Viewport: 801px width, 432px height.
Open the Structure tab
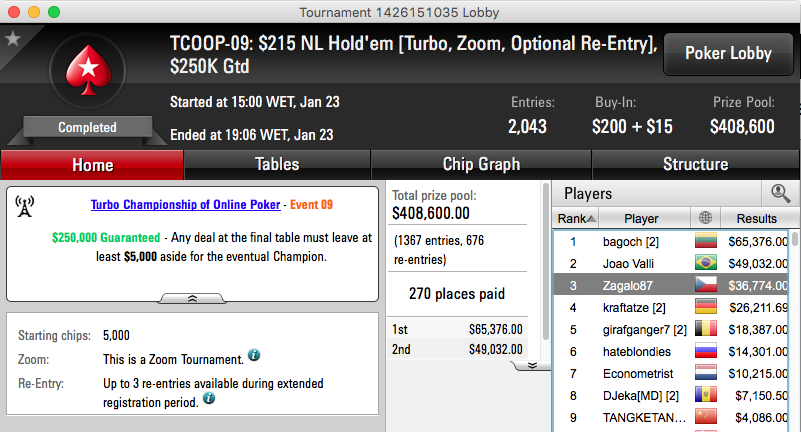[695, 164]
